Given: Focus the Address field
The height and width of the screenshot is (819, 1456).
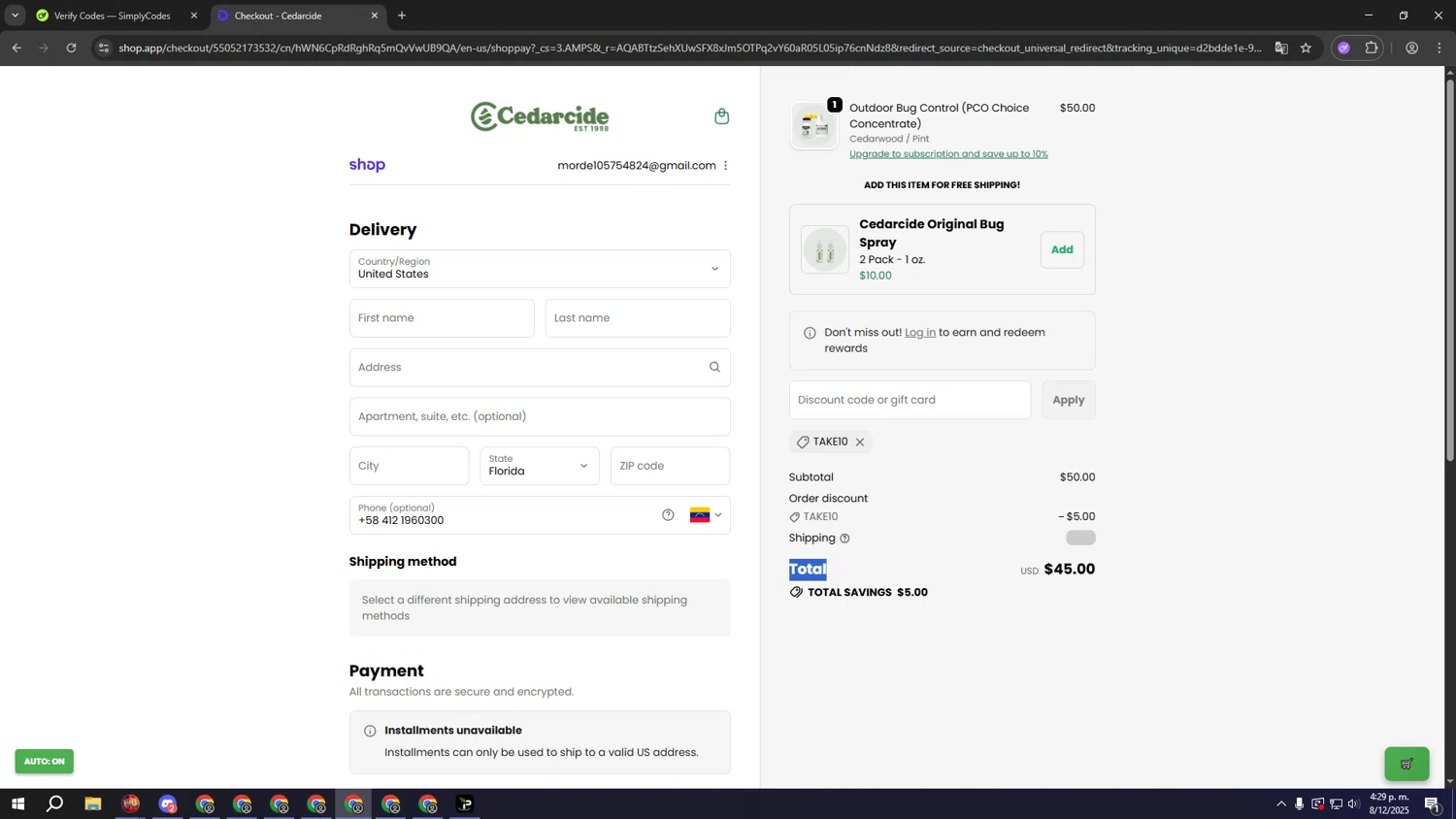Looking at the screenshot, I should pos(540,368).
